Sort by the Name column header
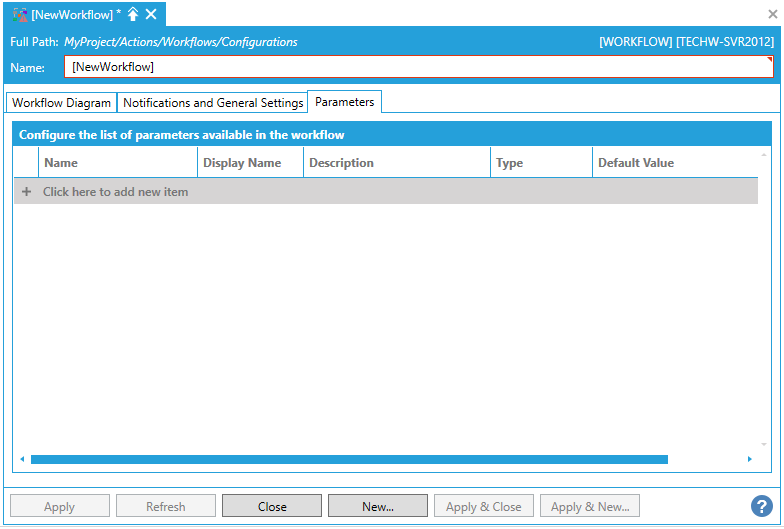Screen dimensions: 784x529 pyautogui.click(x=117, y=163)
